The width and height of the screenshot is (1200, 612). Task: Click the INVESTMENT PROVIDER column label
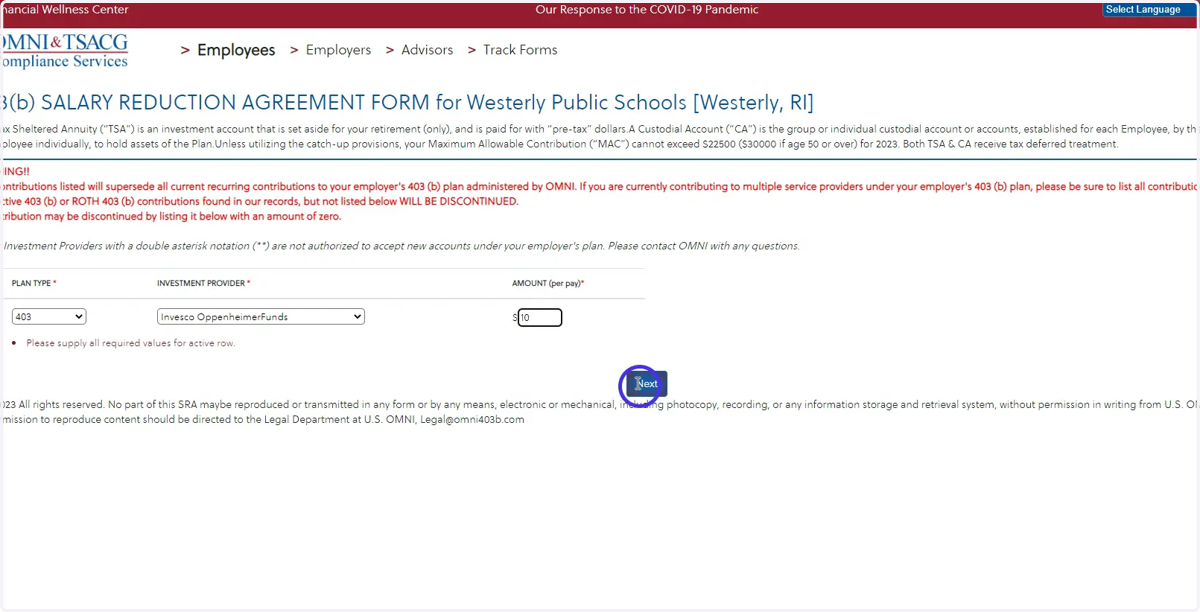(204, 284)
